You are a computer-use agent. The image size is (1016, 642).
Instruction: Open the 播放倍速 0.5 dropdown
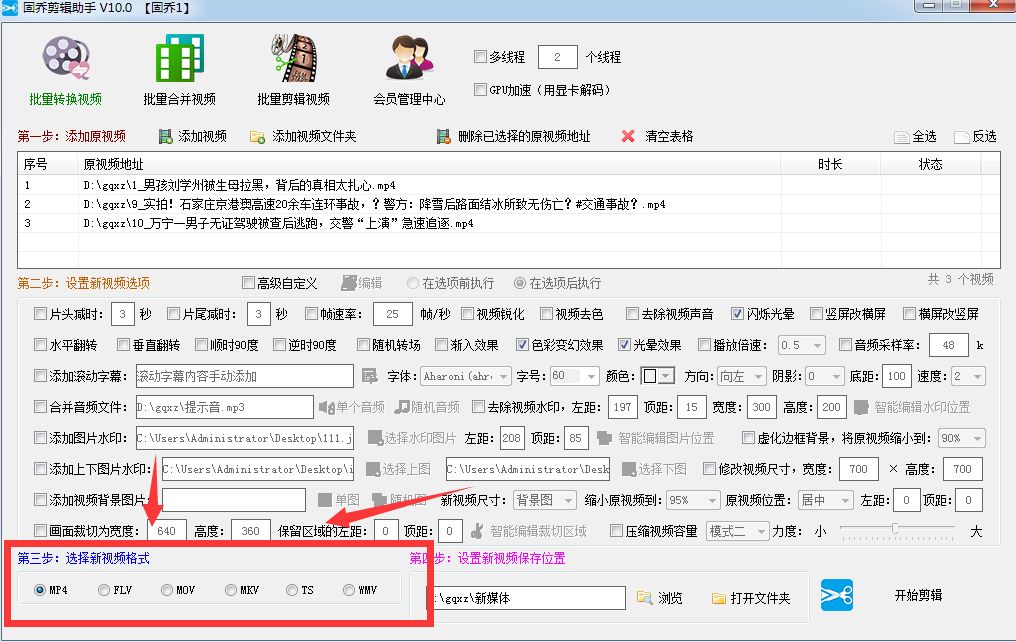(802, 345)
